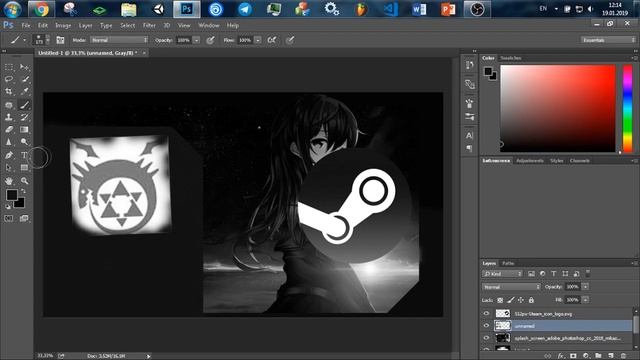The image size is (640, 360).
Task: Create a new fill or adjustment layer
Action: click(586, 356)
